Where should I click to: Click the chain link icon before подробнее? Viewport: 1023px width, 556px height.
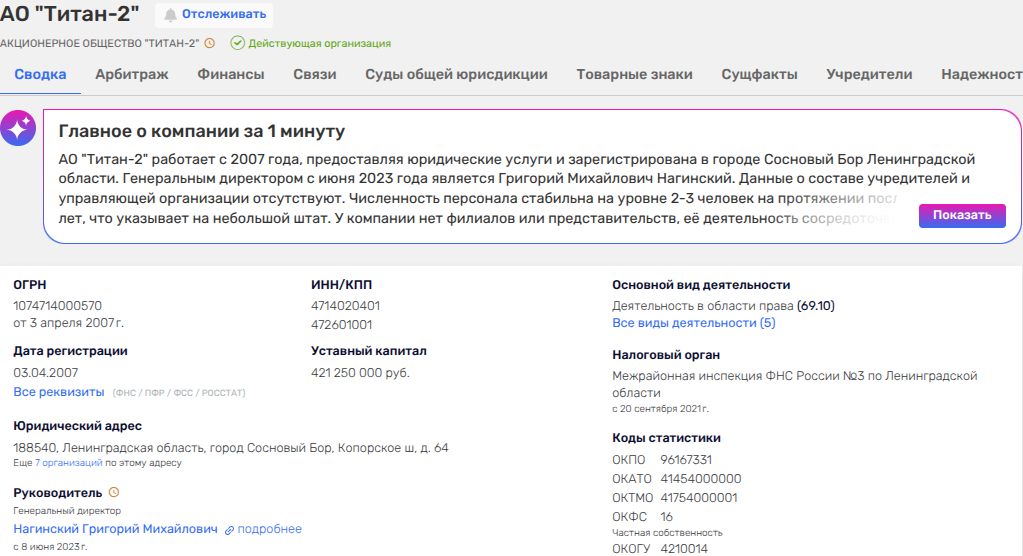pos(229,529)
